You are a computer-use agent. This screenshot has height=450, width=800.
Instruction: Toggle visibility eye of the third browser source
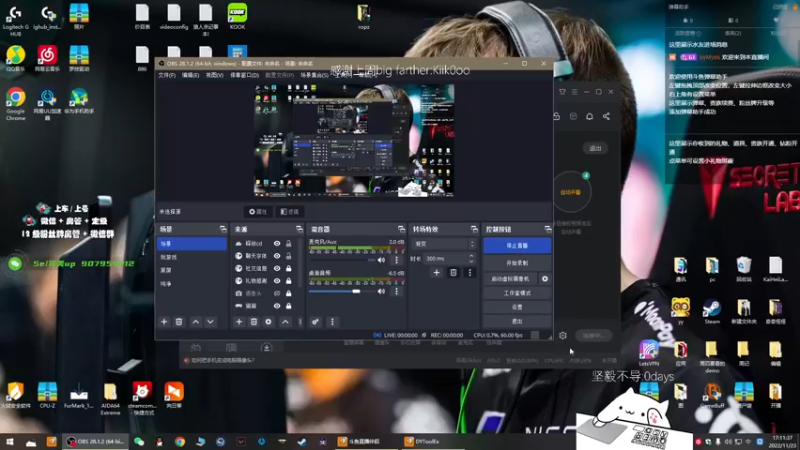(x=277, y=268)
